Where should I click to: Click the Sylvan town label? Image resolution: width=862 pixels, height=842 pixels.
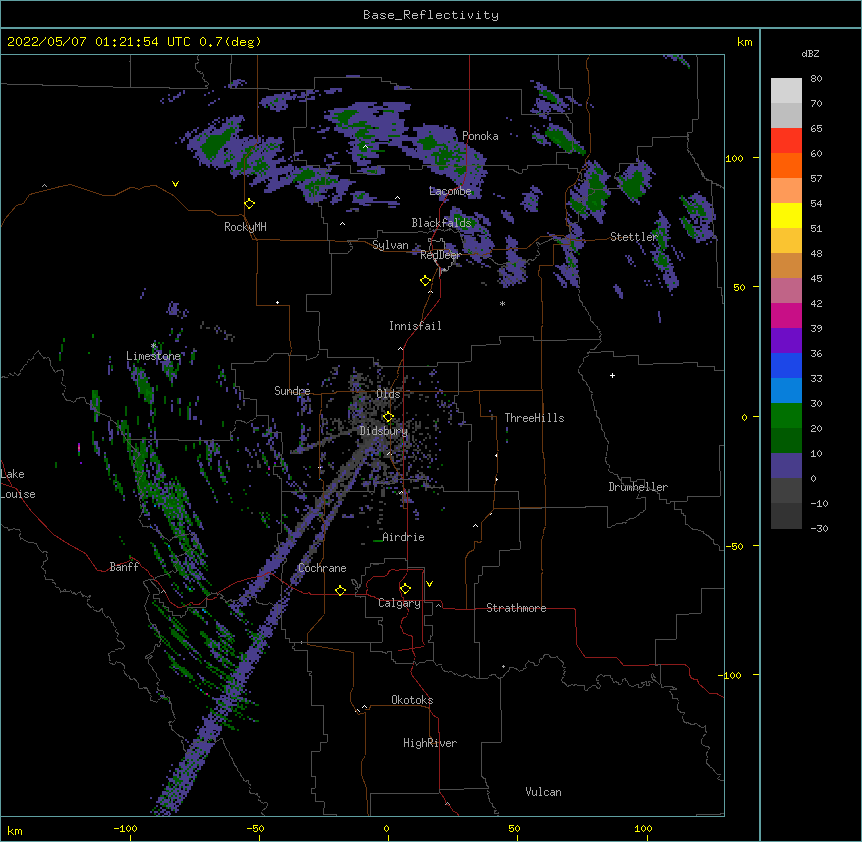point(390,245)
